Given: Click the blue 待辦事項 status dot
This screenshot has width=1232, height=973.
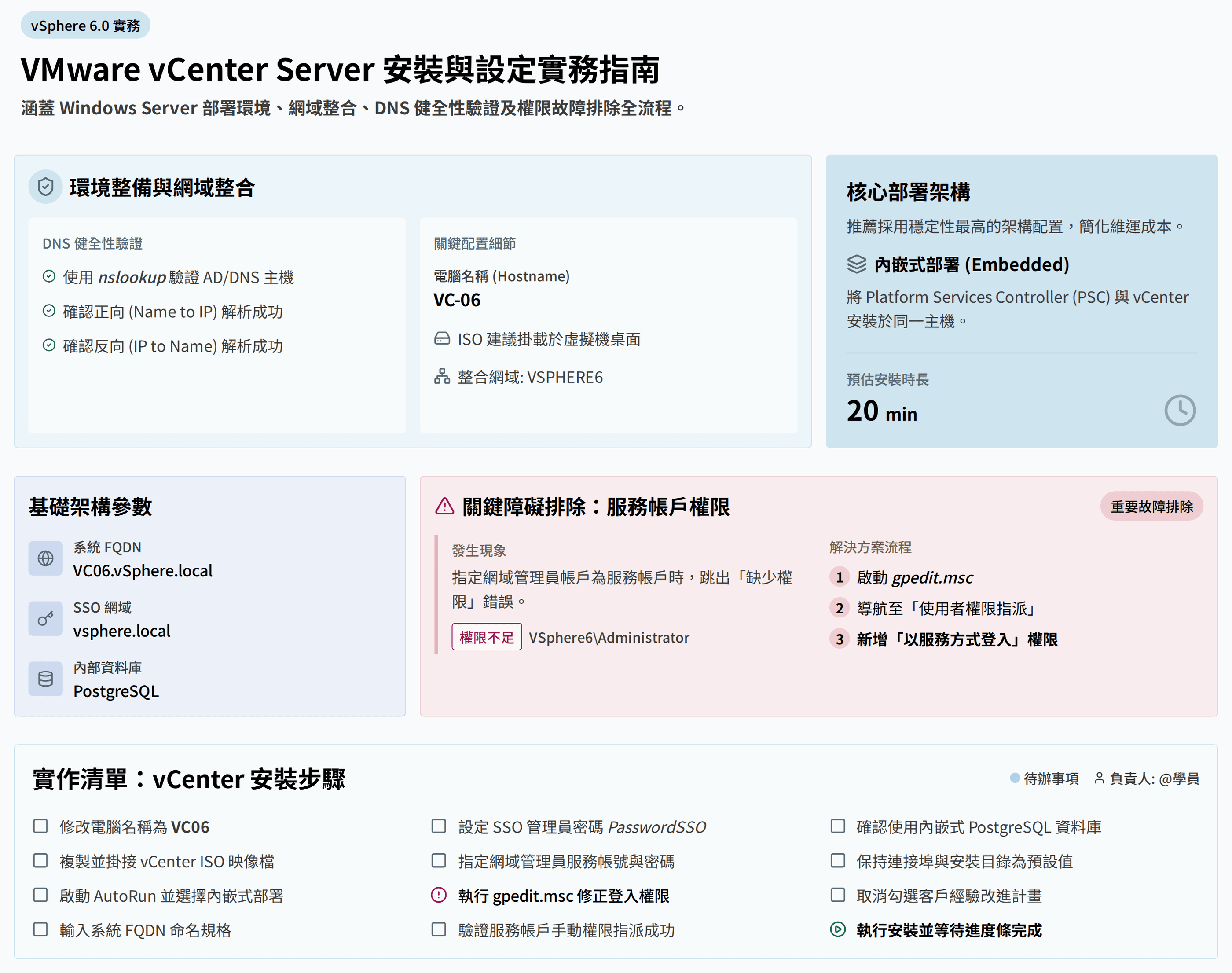Looking at the screenshot, I should pos(1015,778).
